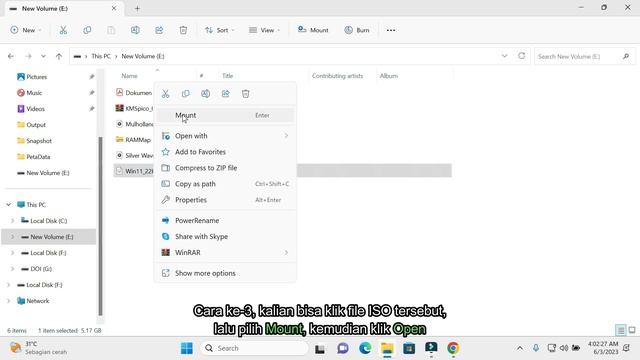Open Microsoft Store from the taskbar
Screen dimensions: 640x360
409,348
